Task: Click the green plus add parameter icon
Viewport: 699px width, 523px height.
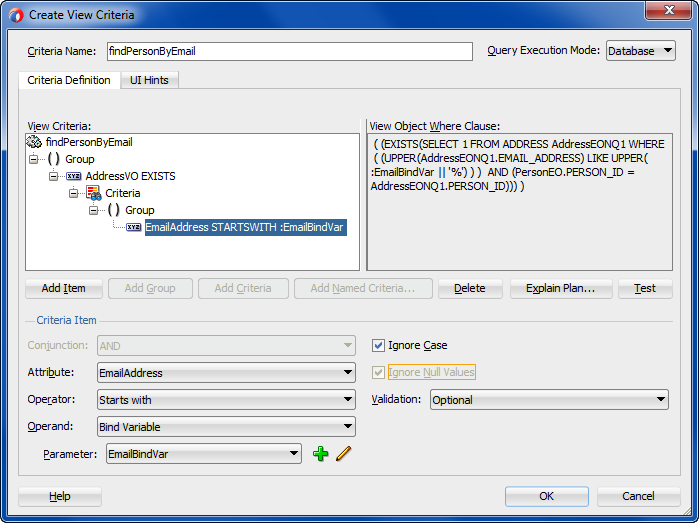Action: click(x=321, y=454)
